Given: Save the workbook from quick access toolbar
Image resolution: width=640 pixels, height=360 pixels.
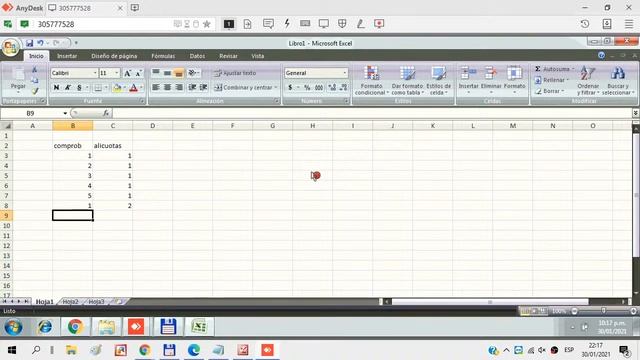Looking at the screenshot, I should click(x=29, y=43).
